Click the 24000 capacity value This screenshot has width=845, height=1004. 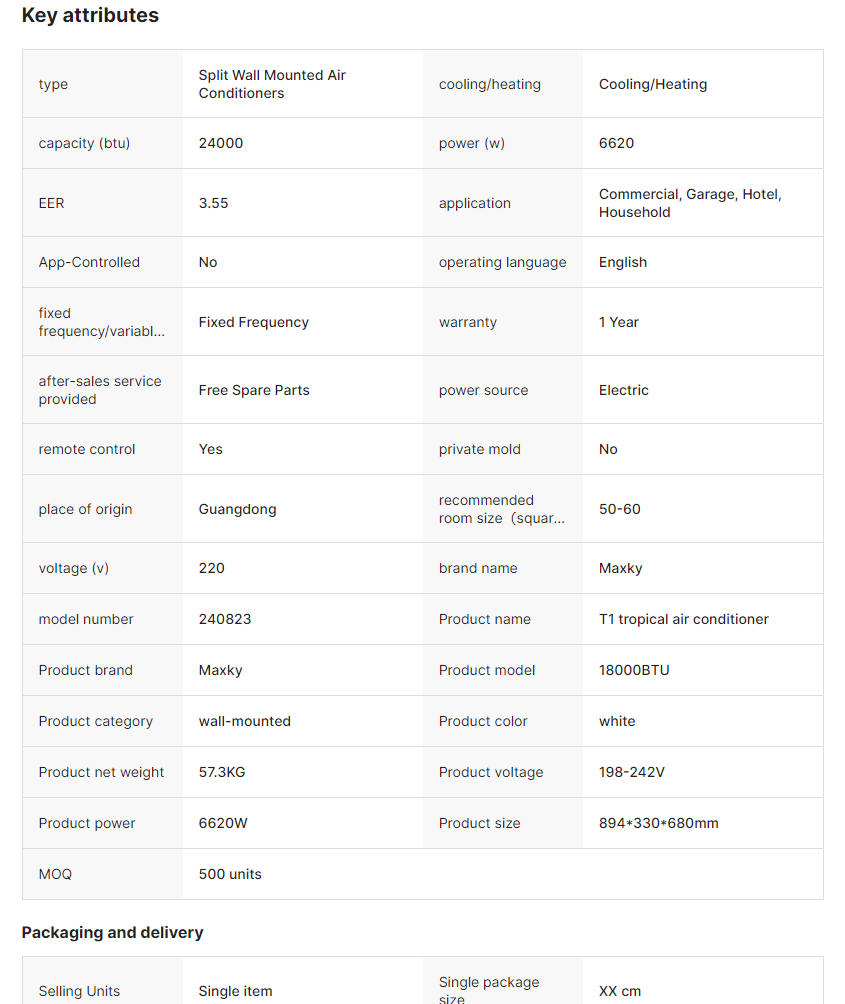[221, 143]
